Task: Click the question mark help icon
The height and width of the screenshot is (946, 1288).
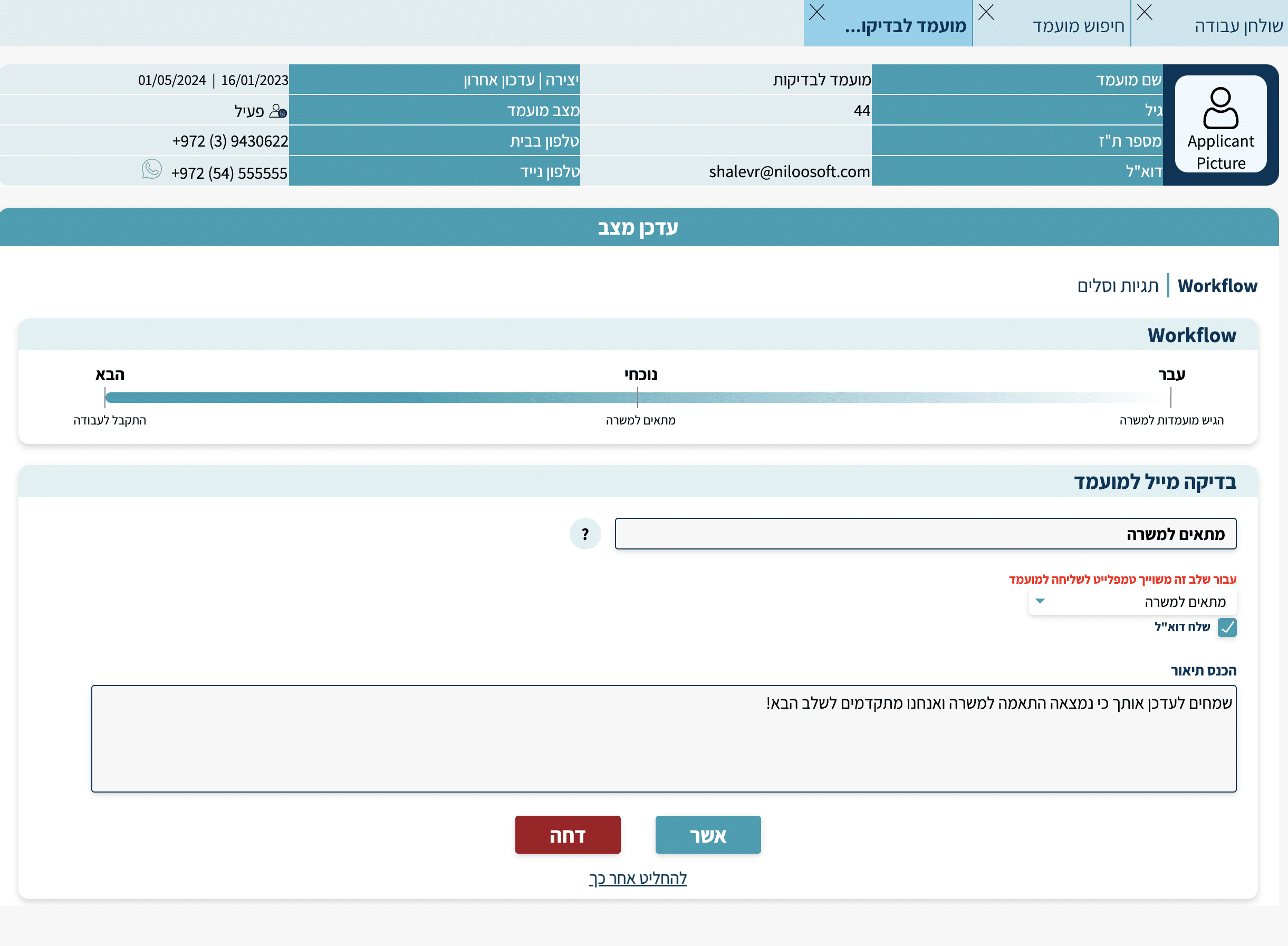Action: click(x=585, y=534)
